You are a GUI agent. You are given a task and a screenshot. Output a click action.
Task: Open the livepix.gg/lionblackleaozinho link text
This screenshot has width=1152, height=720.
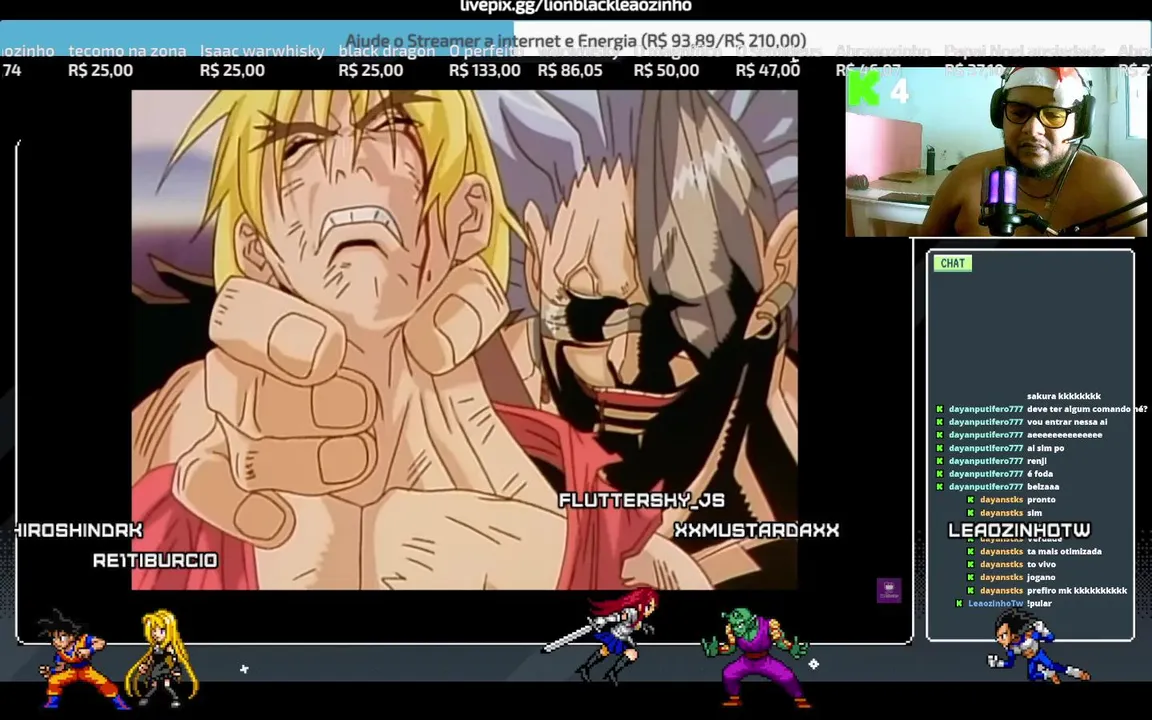click(576, 7)
